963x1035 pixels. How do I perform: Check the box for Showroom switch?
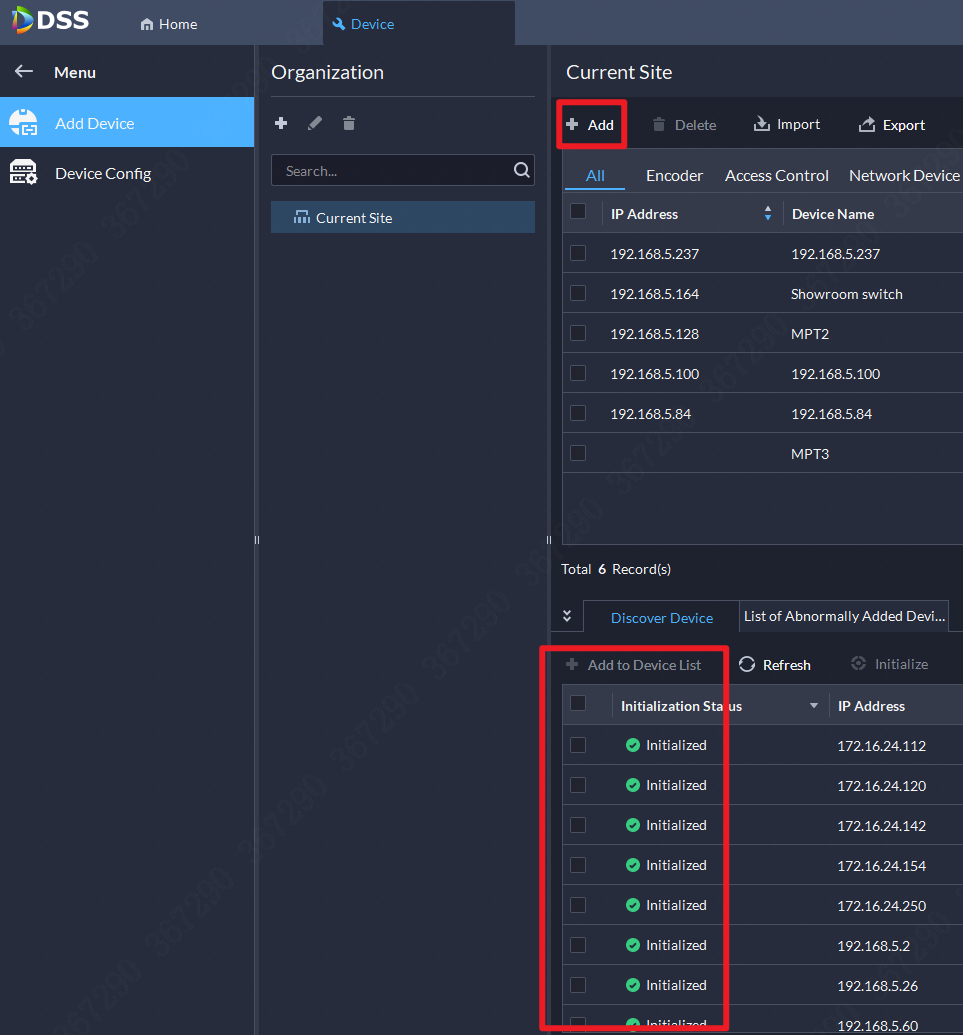pyautogui.click(x=578, y=292)
